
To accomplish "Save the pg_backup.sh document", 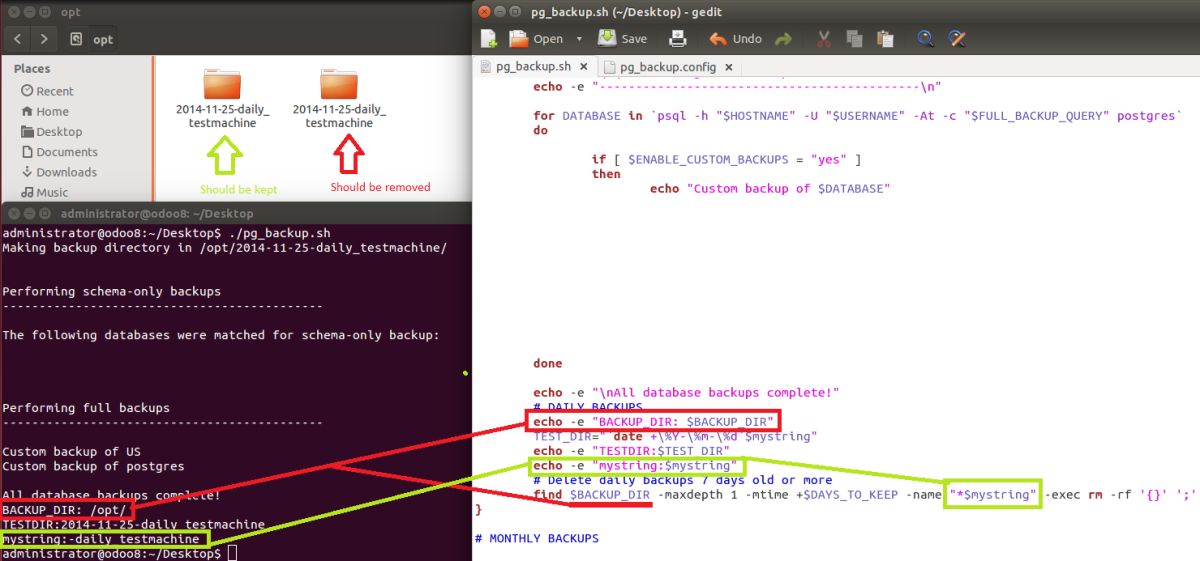I will tap(623, 39).
